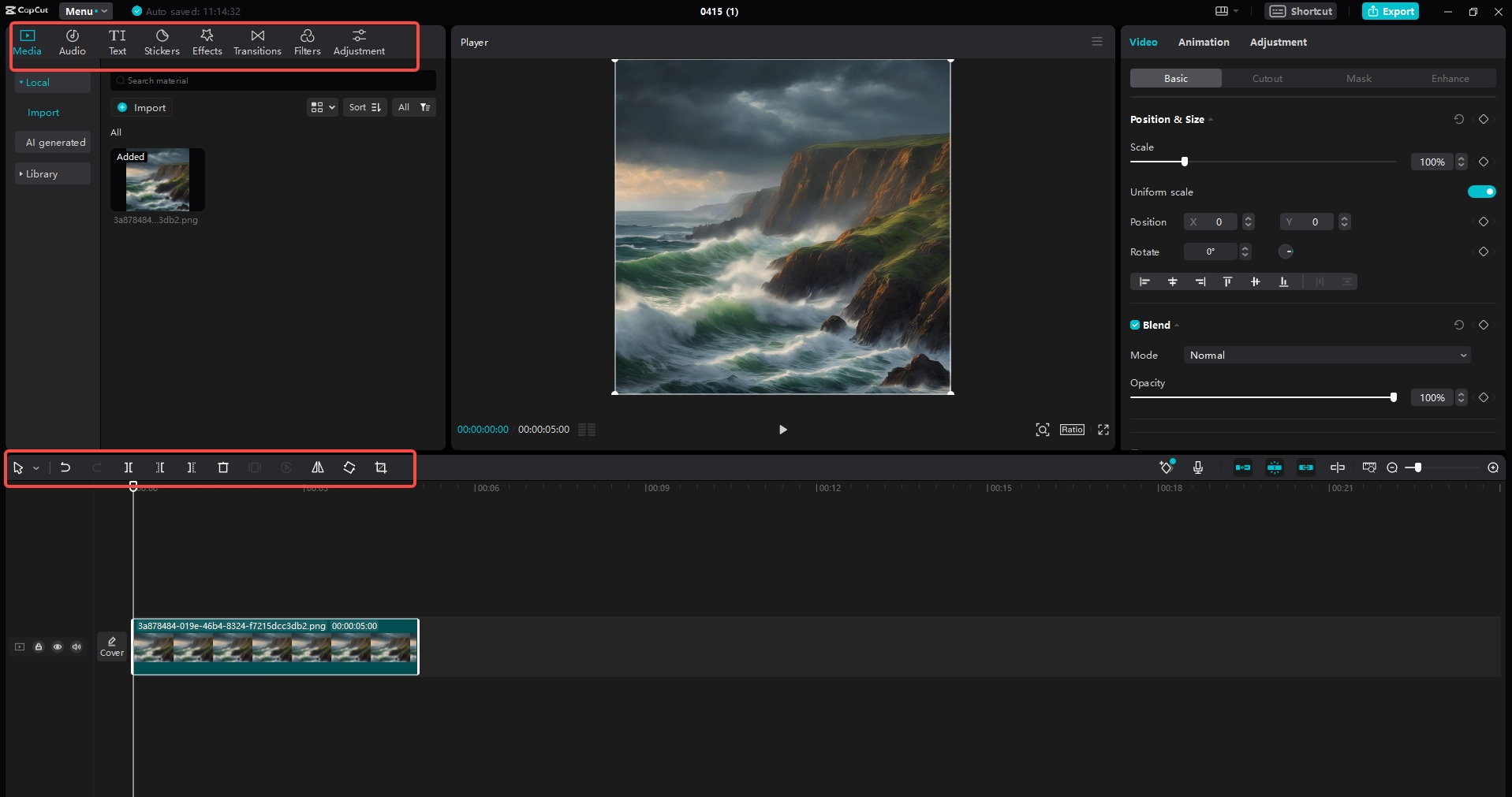This screenshot has height=797, width=1512.
Task: Open the Menu dropdown at top left
Action: [x=84, y=11]
